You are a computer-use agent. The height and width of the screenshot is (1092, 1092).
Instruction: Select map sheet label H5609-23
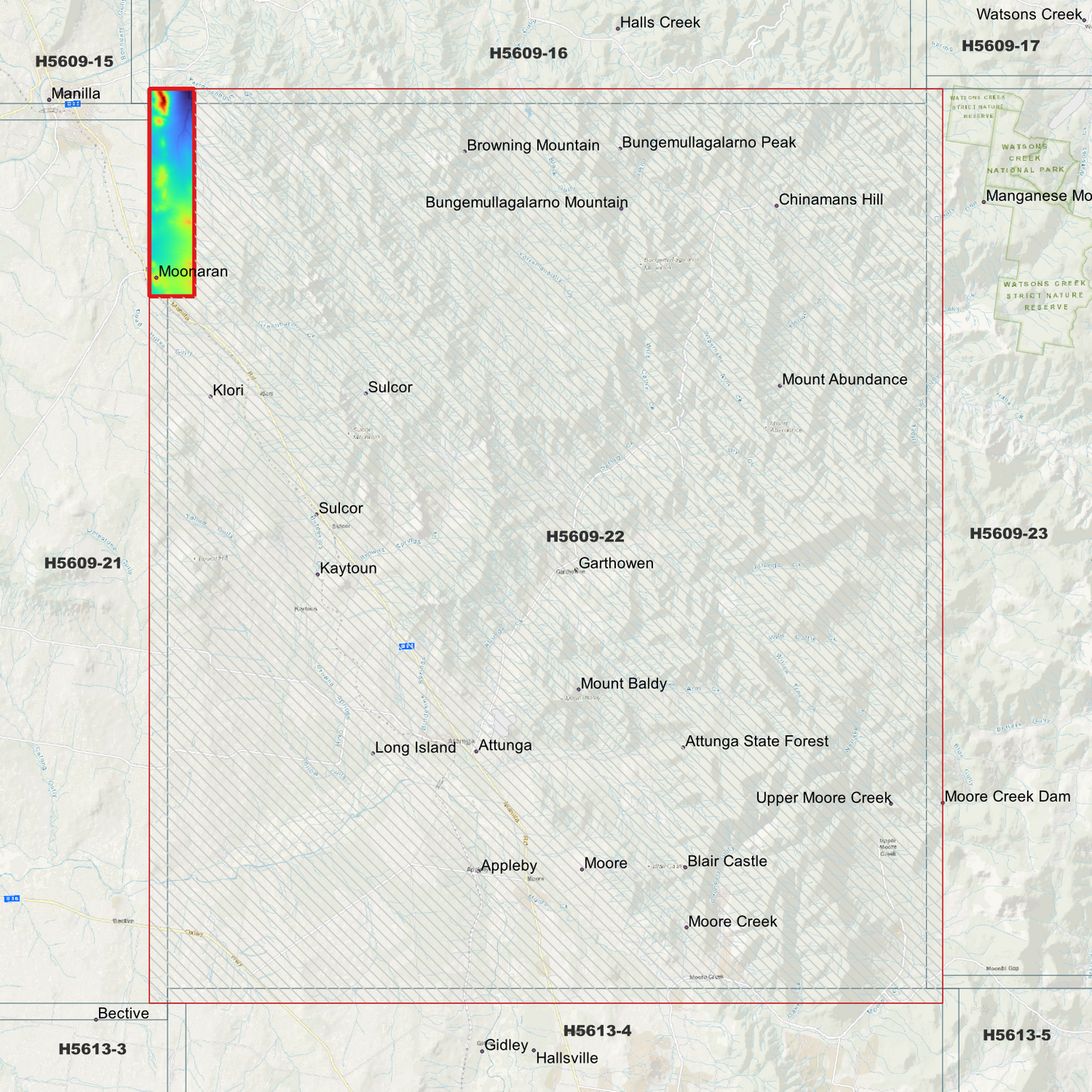coord(1009,534)
